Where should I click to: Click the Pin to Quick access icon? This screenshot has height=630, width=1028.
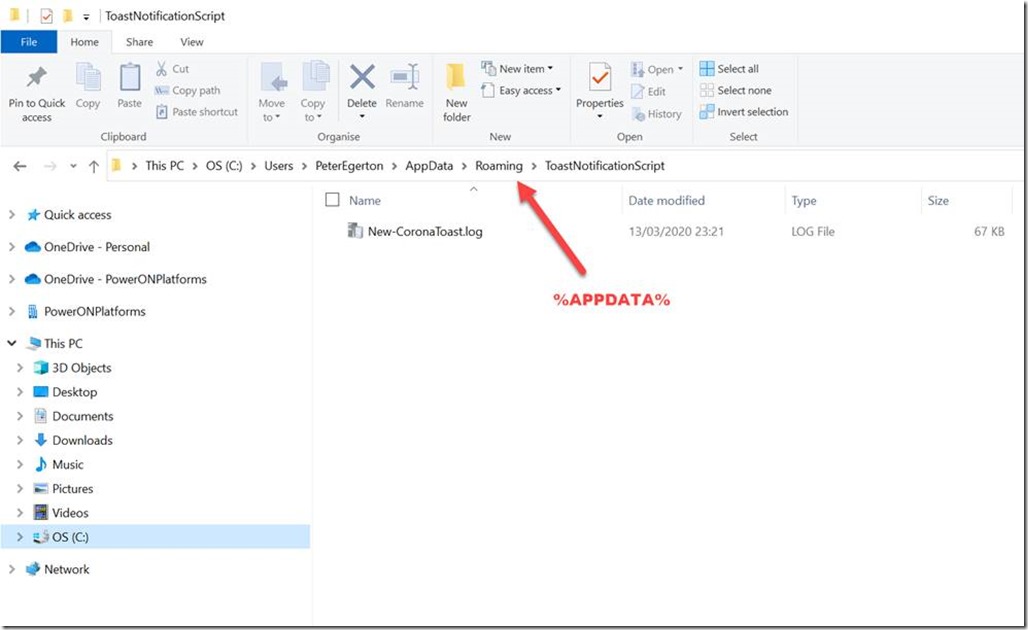click(x=37, y=78)
